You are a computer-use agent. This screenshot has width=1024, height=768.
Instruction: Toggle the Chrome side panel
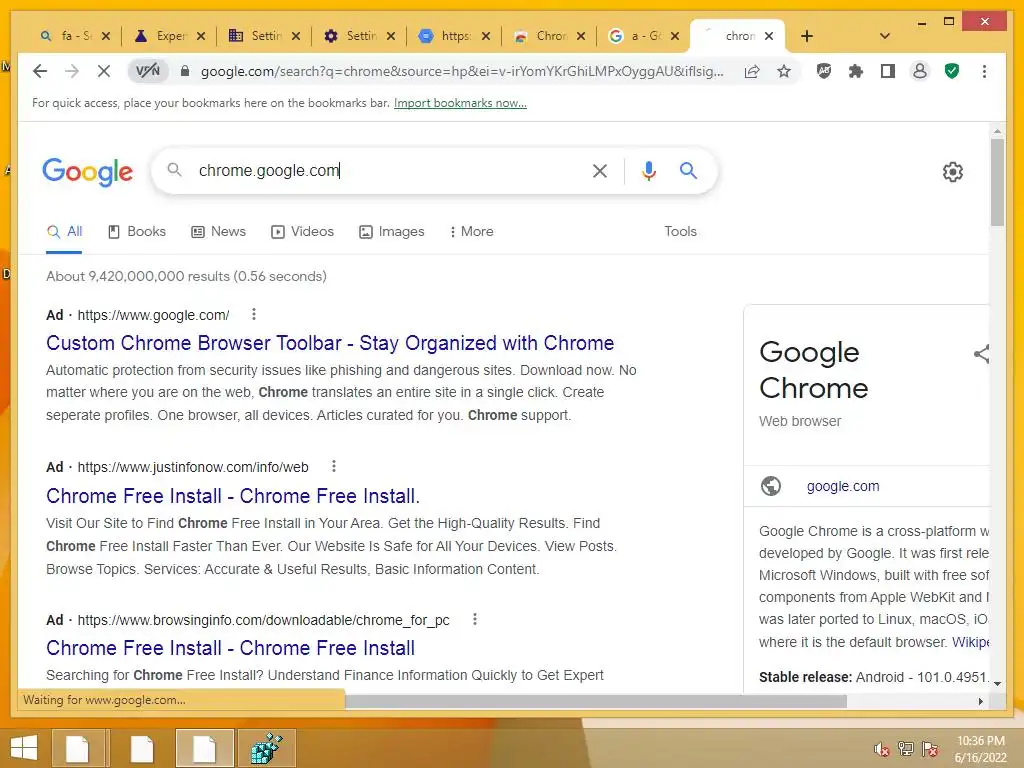pyautogui.click(x=888, y=71)
